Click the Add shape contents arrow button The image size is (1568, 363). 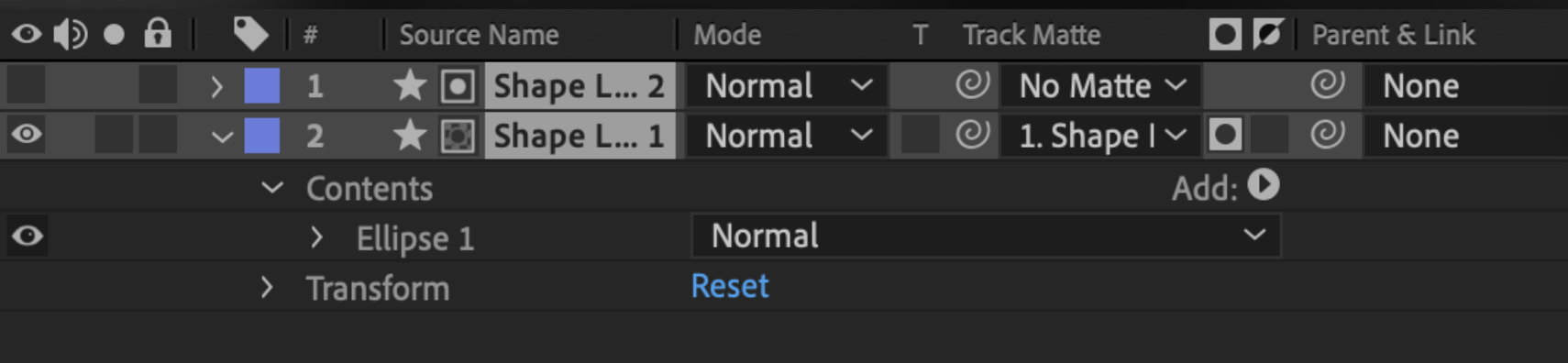(1264, 185)
